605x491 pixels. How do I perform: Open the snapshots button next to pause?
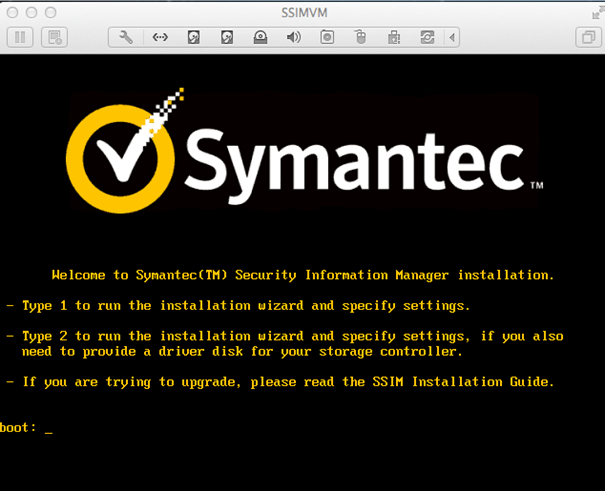coord(54,37)
